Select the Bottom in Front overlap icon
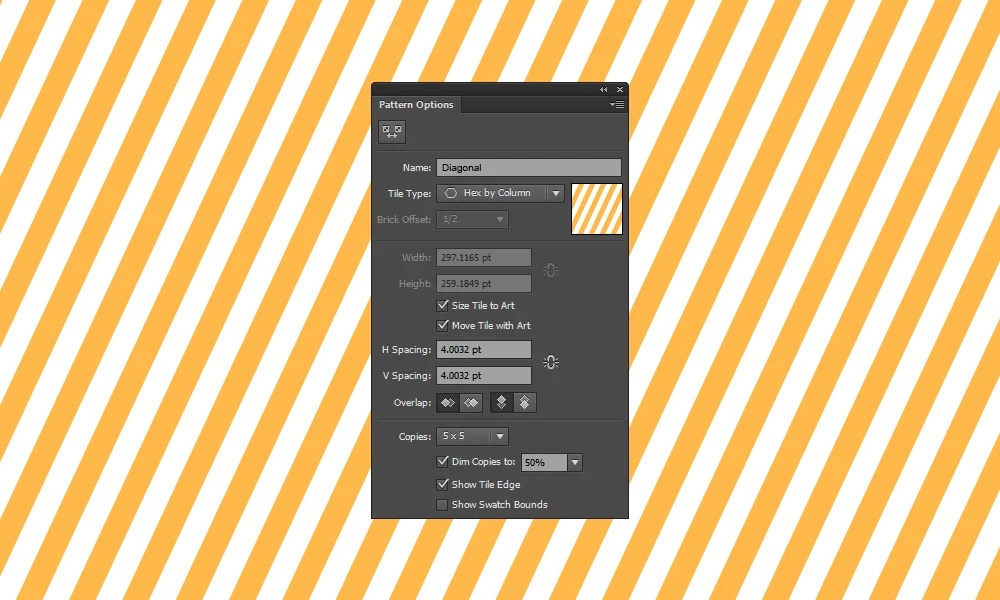This screenshot has width=1000, height=600. (524, 402)
